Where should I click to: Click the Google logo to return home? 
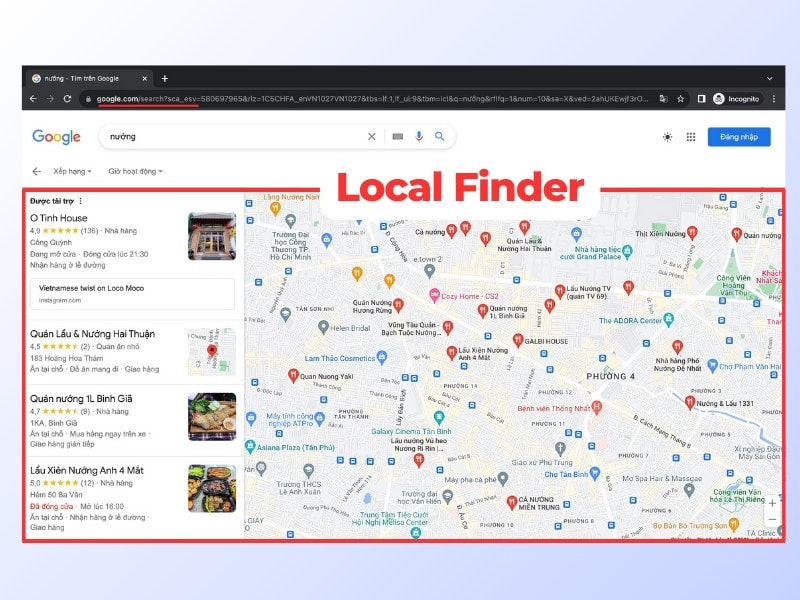56,136
